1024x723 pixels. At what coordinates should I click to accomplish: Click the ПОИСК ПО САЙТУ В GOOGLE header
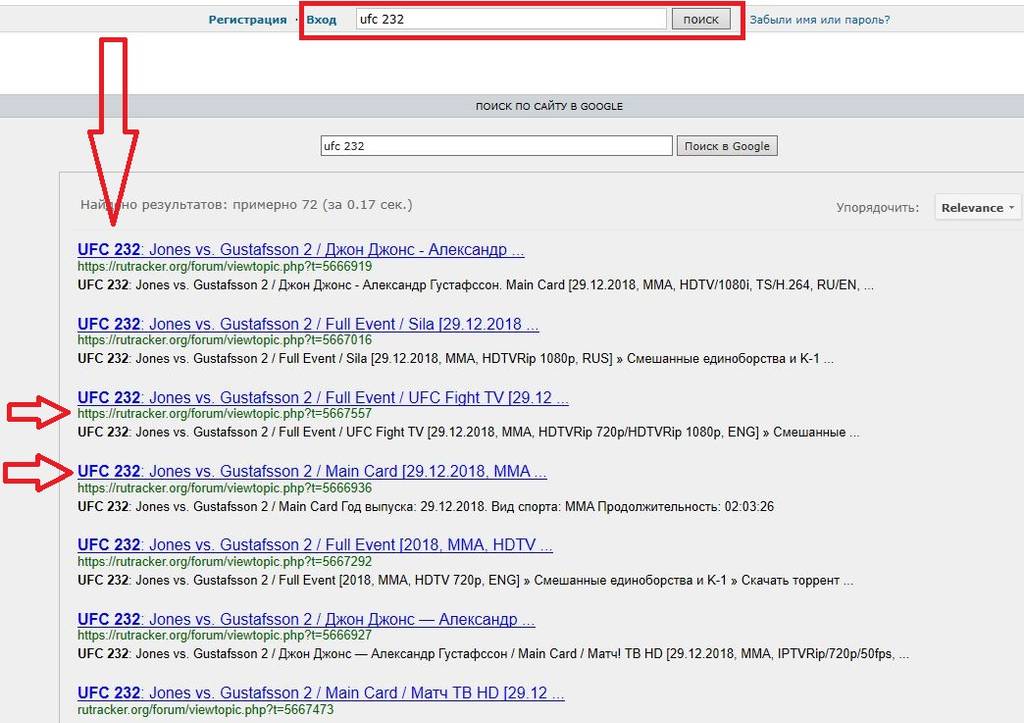[x=549, y=106]
